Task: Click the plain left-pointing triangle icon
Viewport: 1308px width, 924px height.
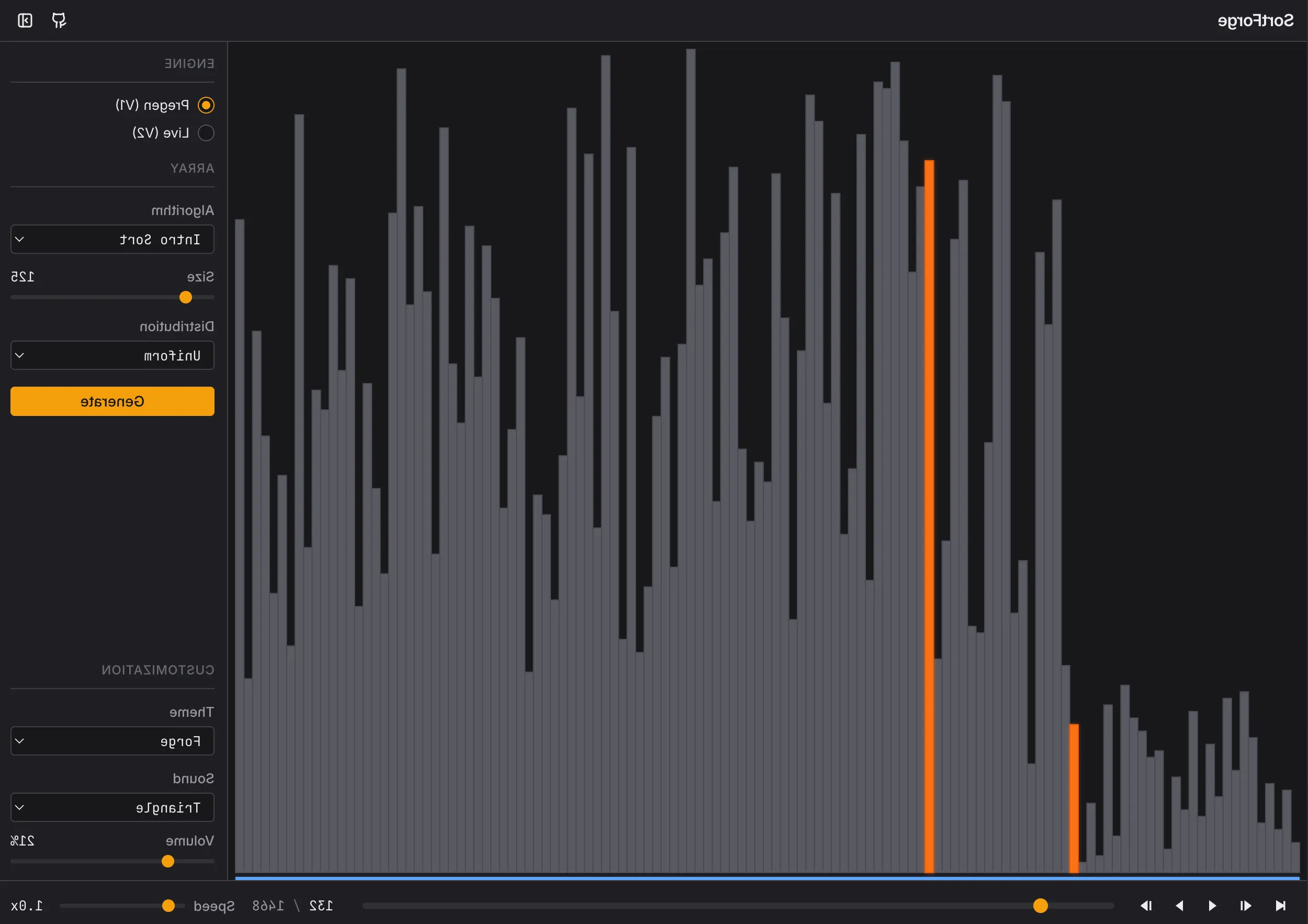Action: [1179, 905]
